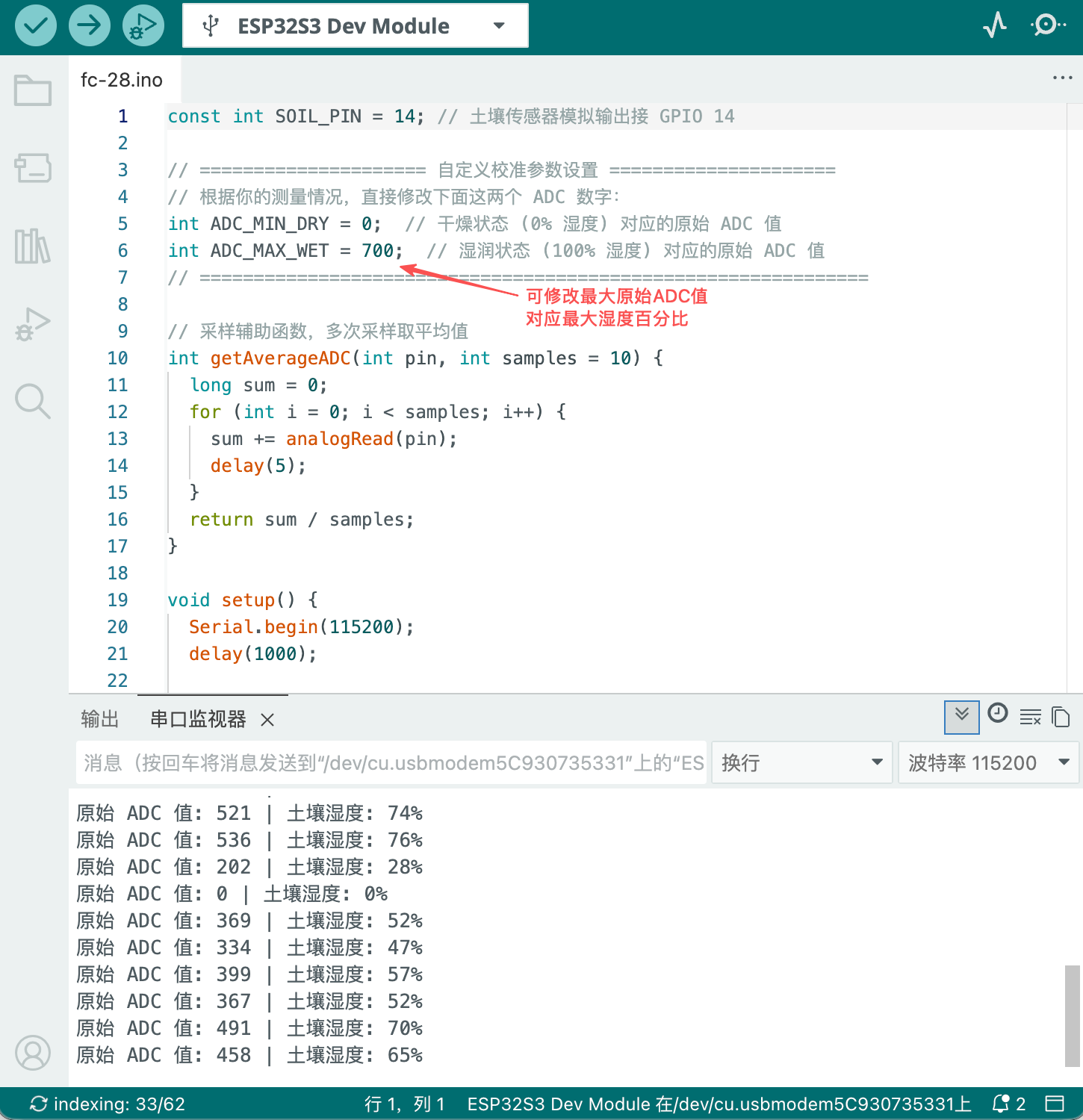Expand the ESP32S3 Dev Module board dropdown
The height and width of the screenshot is (1120, 1083).
[356, 25]
